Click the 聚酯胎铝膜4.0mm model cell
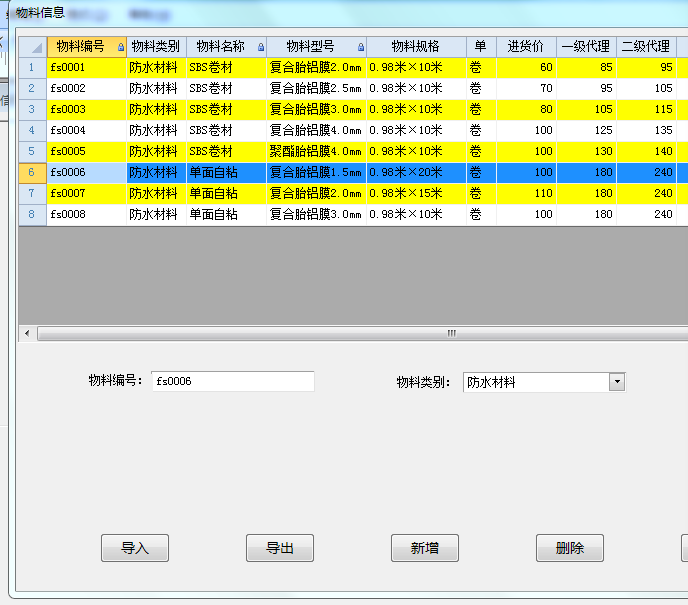Image resolution: width=688 pixels, height=605 pixels. (x=316, y=152)
